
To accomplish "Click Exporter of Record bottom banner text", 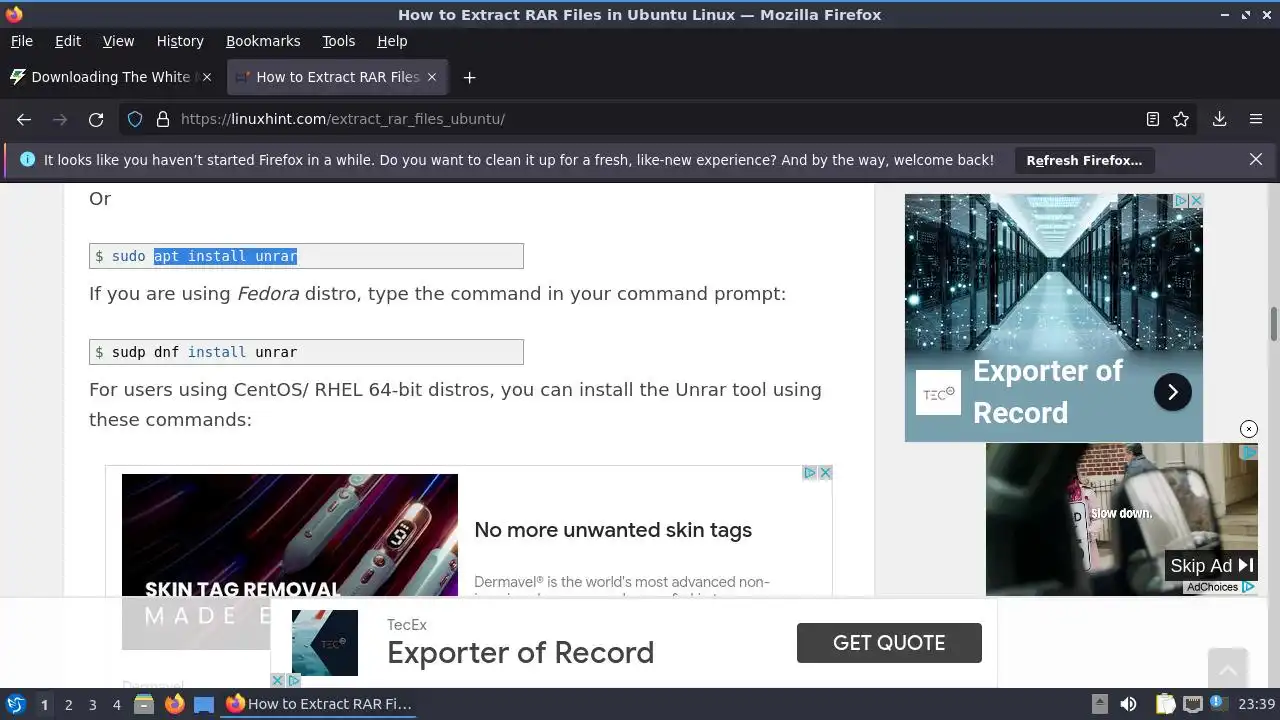I will coord(520,653).
